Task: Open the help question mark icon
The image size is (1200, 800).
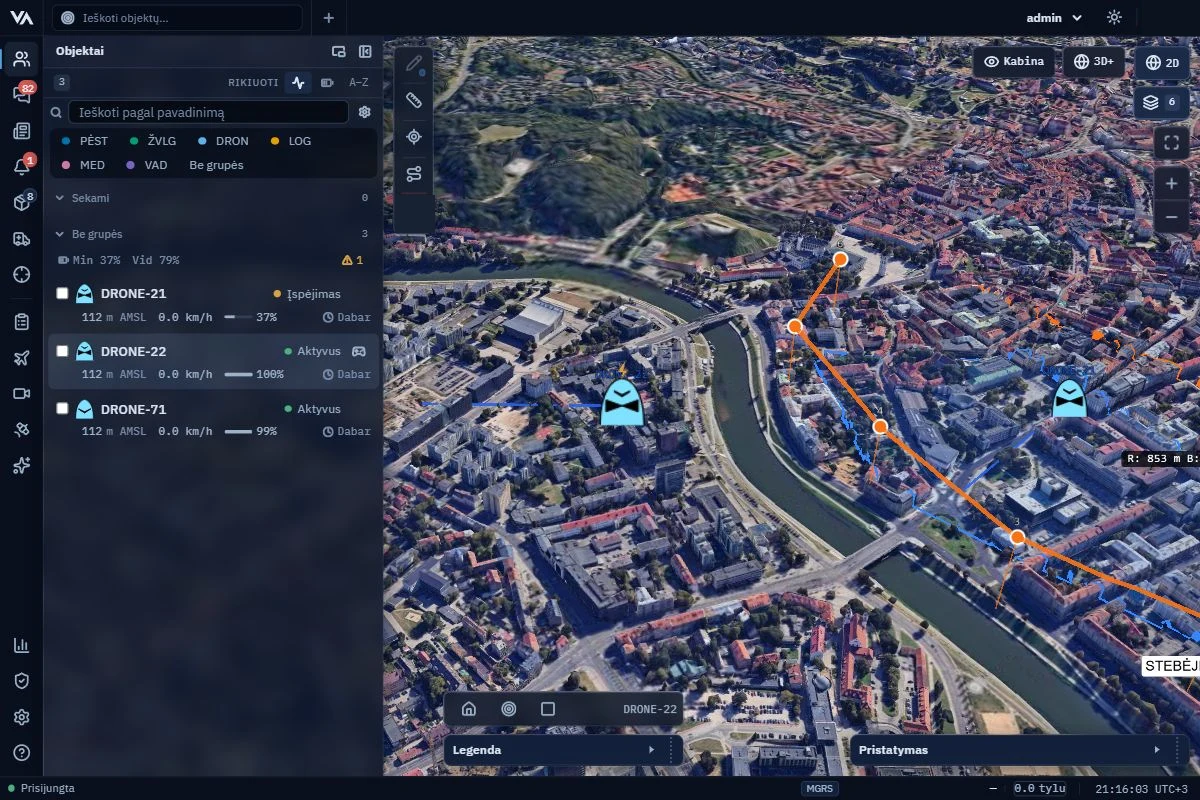Action: point(21,753)
